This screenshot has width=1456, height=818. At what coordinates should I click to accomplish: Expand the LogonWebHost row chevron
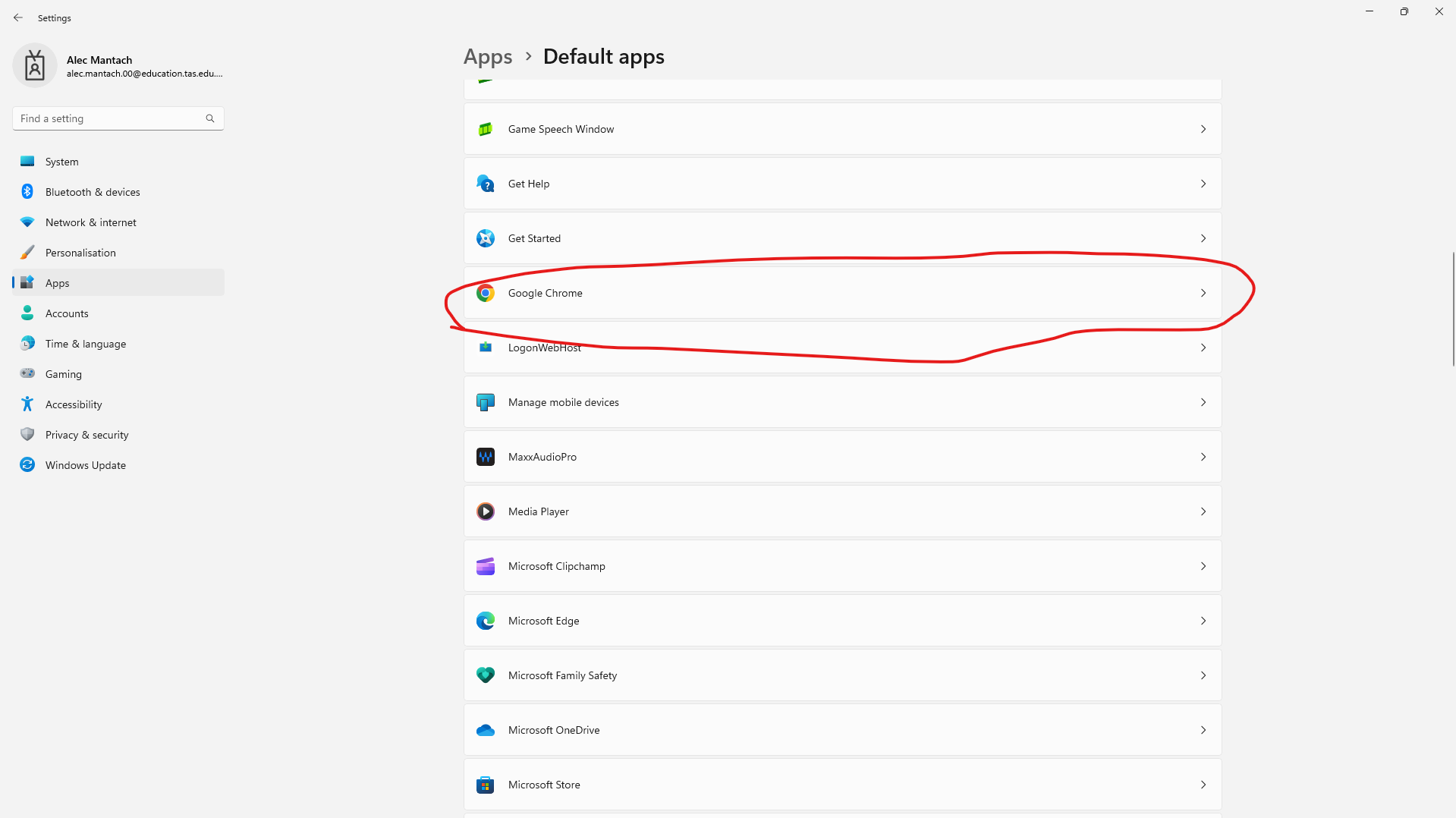(x=1203, y=348)
